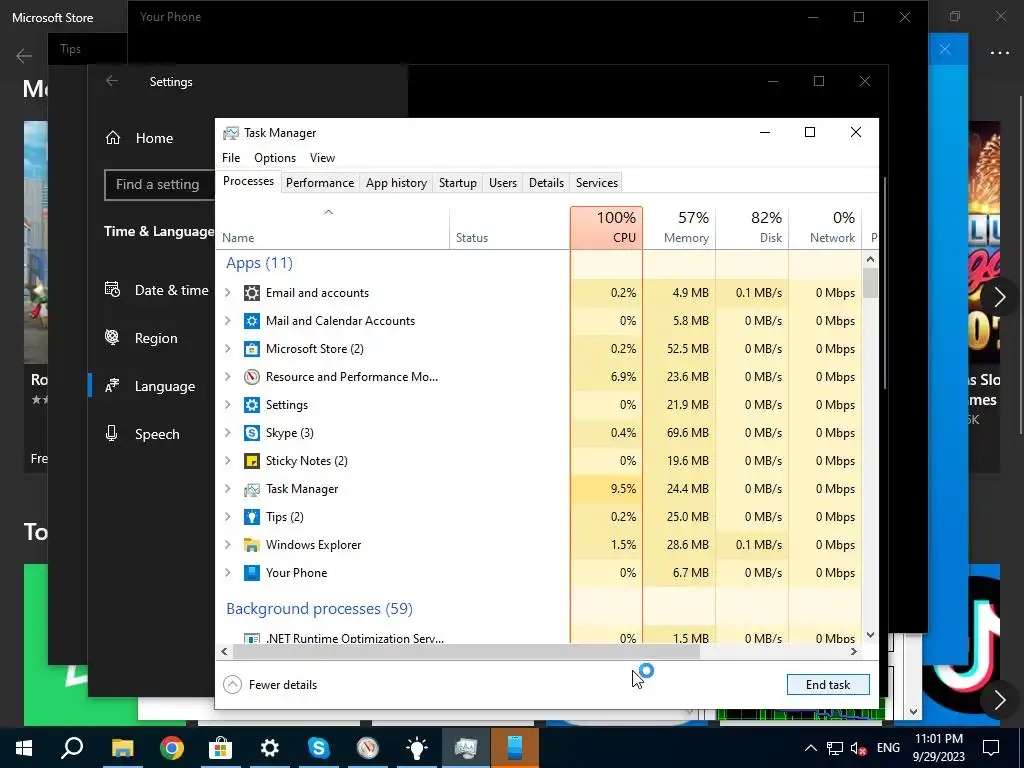The width and height of the screenshot is (1024, 768).
Task: Open taskbar Search magnifier
Action: click(x=72, y=748)
